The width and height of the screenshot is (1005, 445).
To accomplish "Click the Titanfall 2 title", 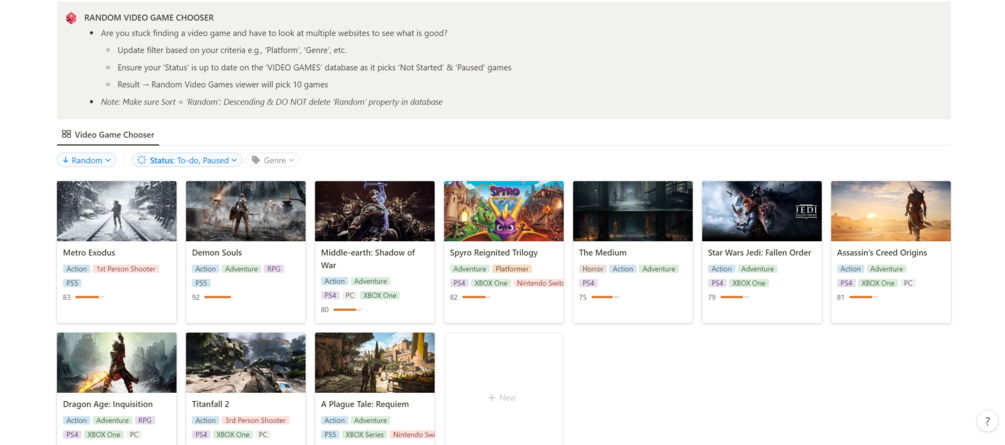I will point(210,404).
